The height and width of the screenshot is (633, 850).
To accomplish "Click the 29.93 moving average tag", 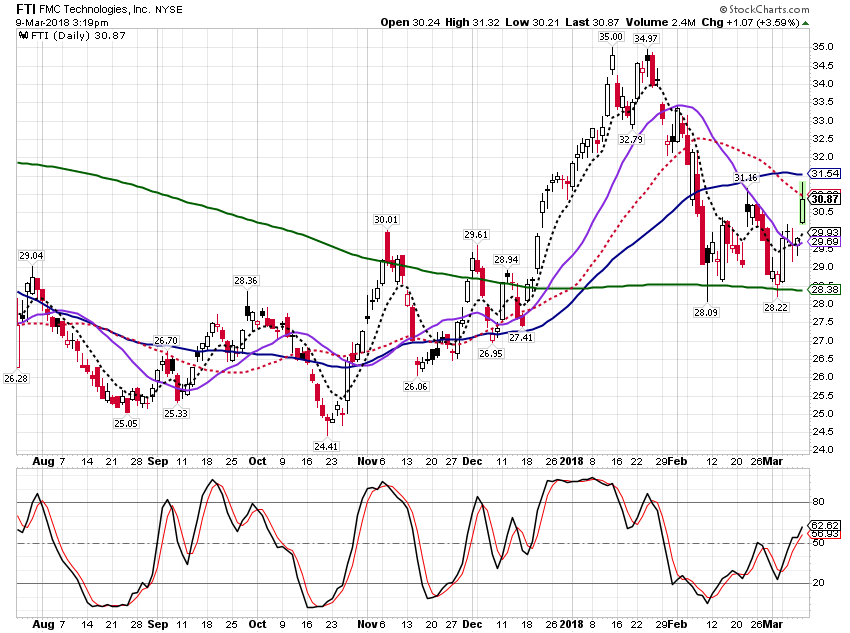I will (x=825, y=232).
